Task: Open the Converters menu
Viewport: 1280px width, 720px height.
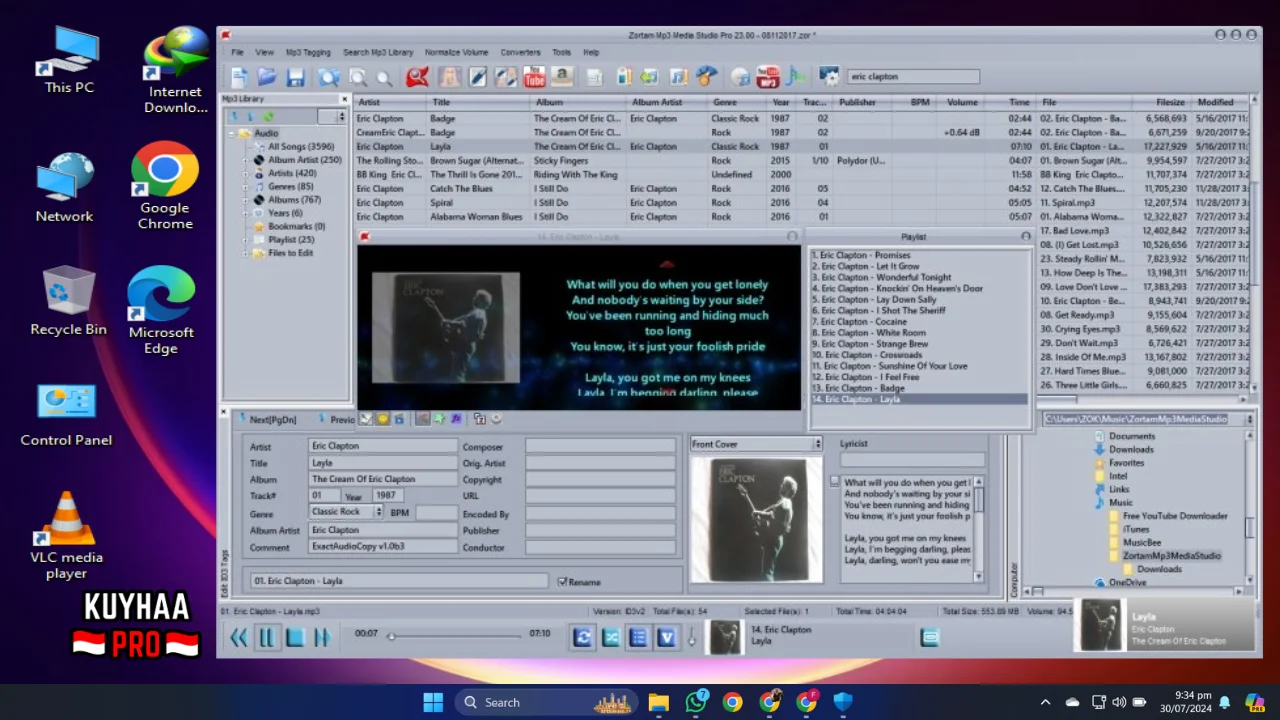Action: tap(520, 52)
